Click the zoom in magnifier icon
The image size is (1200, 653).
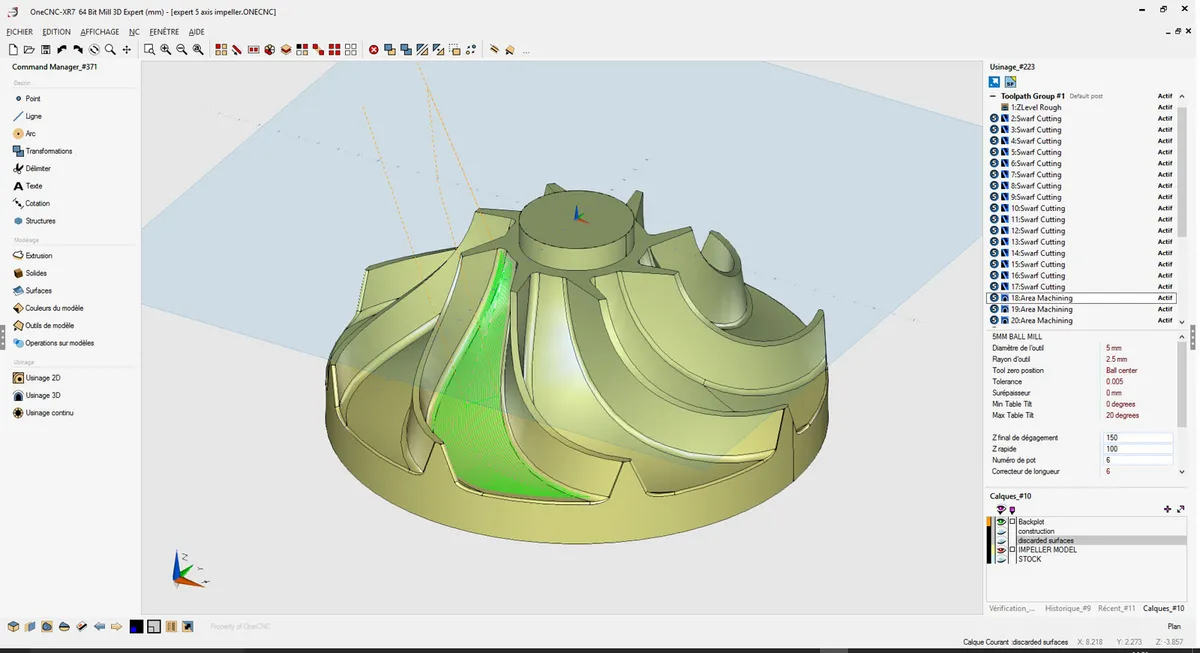(165, 49)
